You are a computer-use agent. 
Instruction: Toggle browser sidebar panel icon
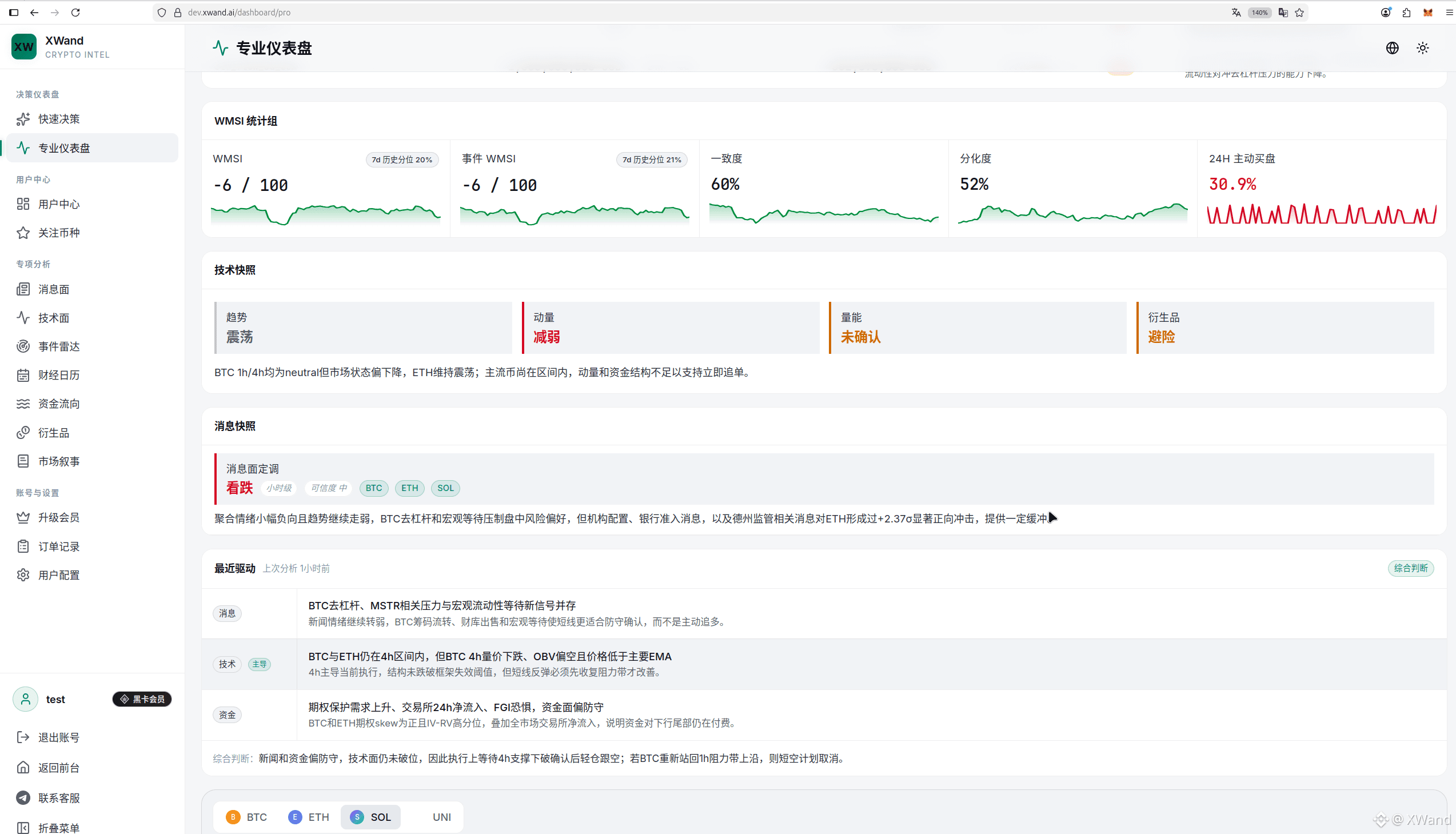tap(14, 13)
